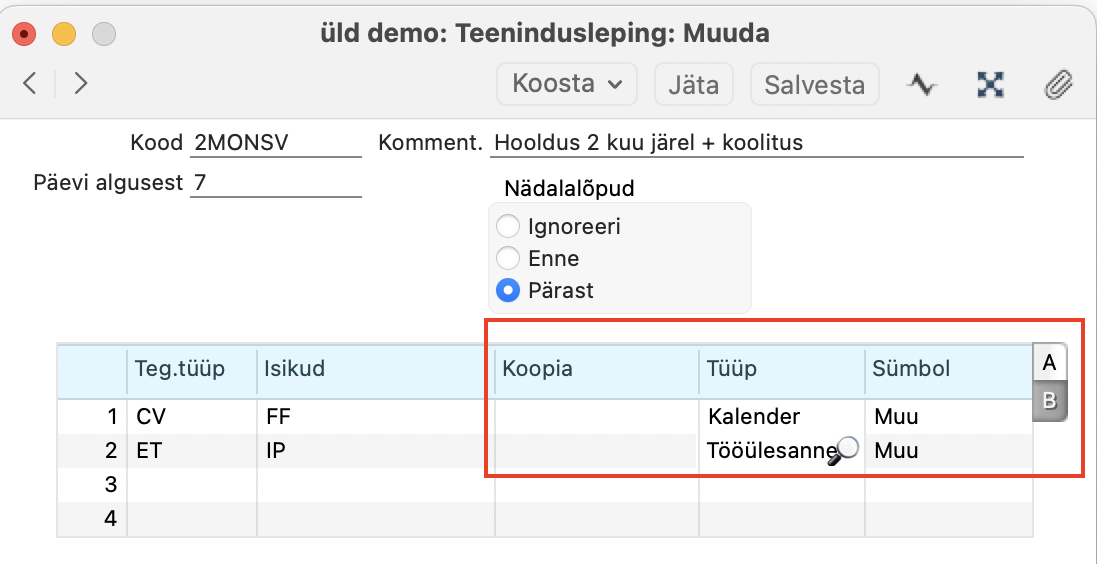Select the CV cell under Teg.tüüp

tap(192, 417)
